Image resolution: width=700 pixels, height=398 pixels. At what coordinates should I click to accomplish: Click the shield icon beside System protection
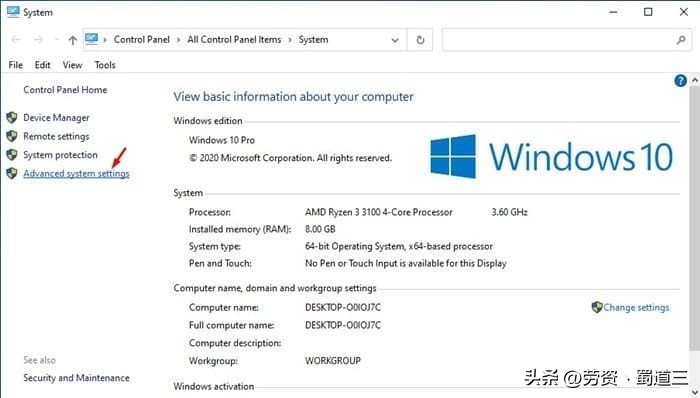12,155
